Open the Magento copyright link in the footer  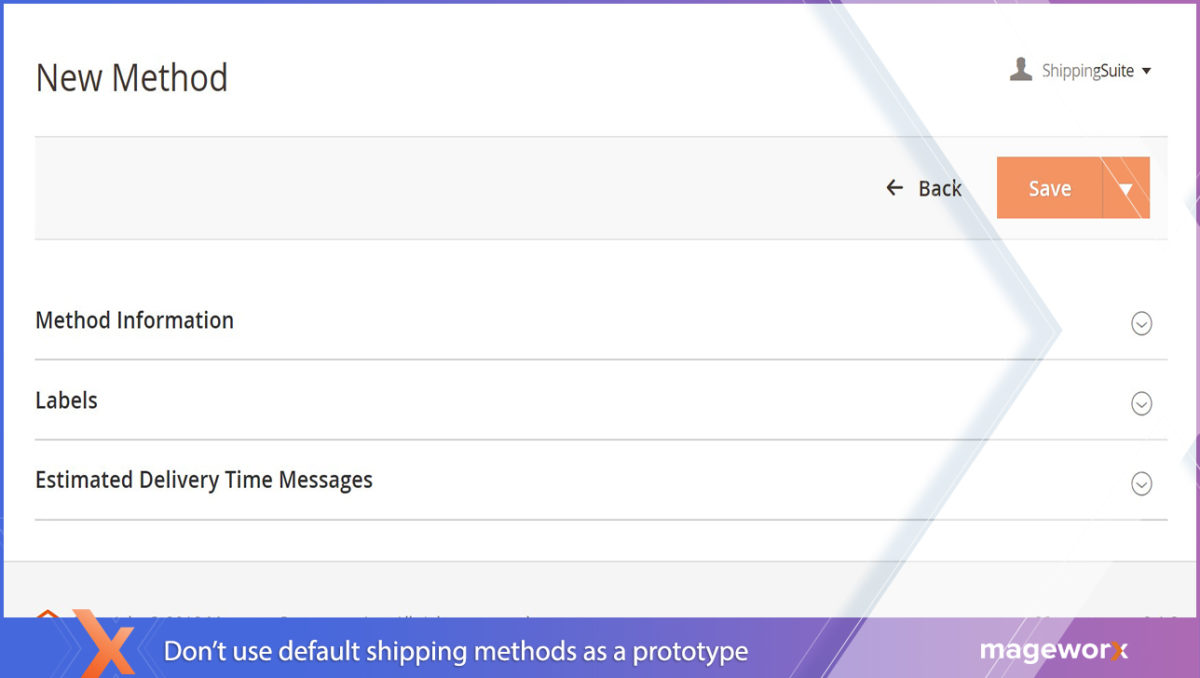pyautogui.click(x=300, y=618)
